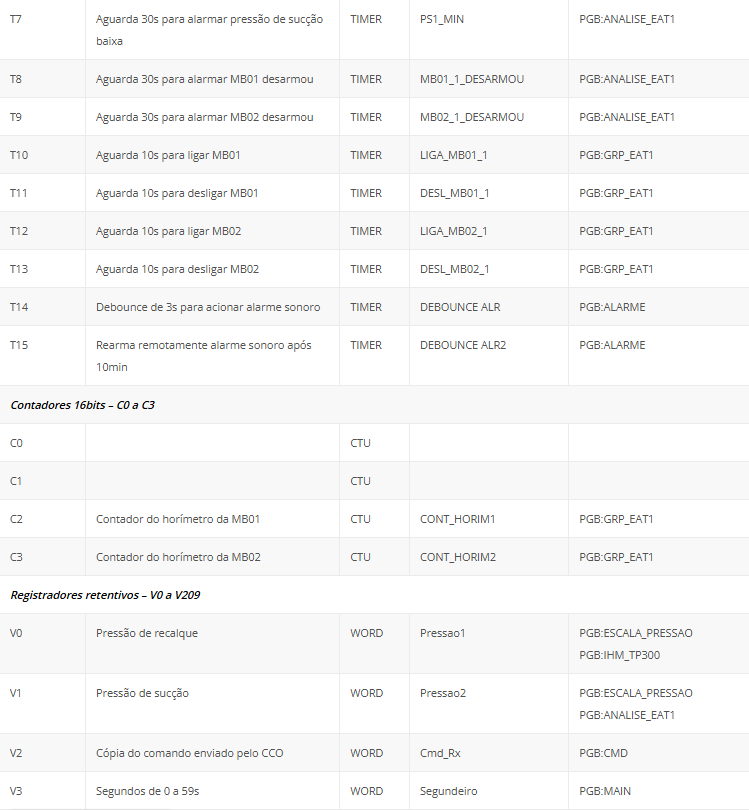
Task: Click the CONT_HORIM2 tag cell
Action: (x=457, y=557)
